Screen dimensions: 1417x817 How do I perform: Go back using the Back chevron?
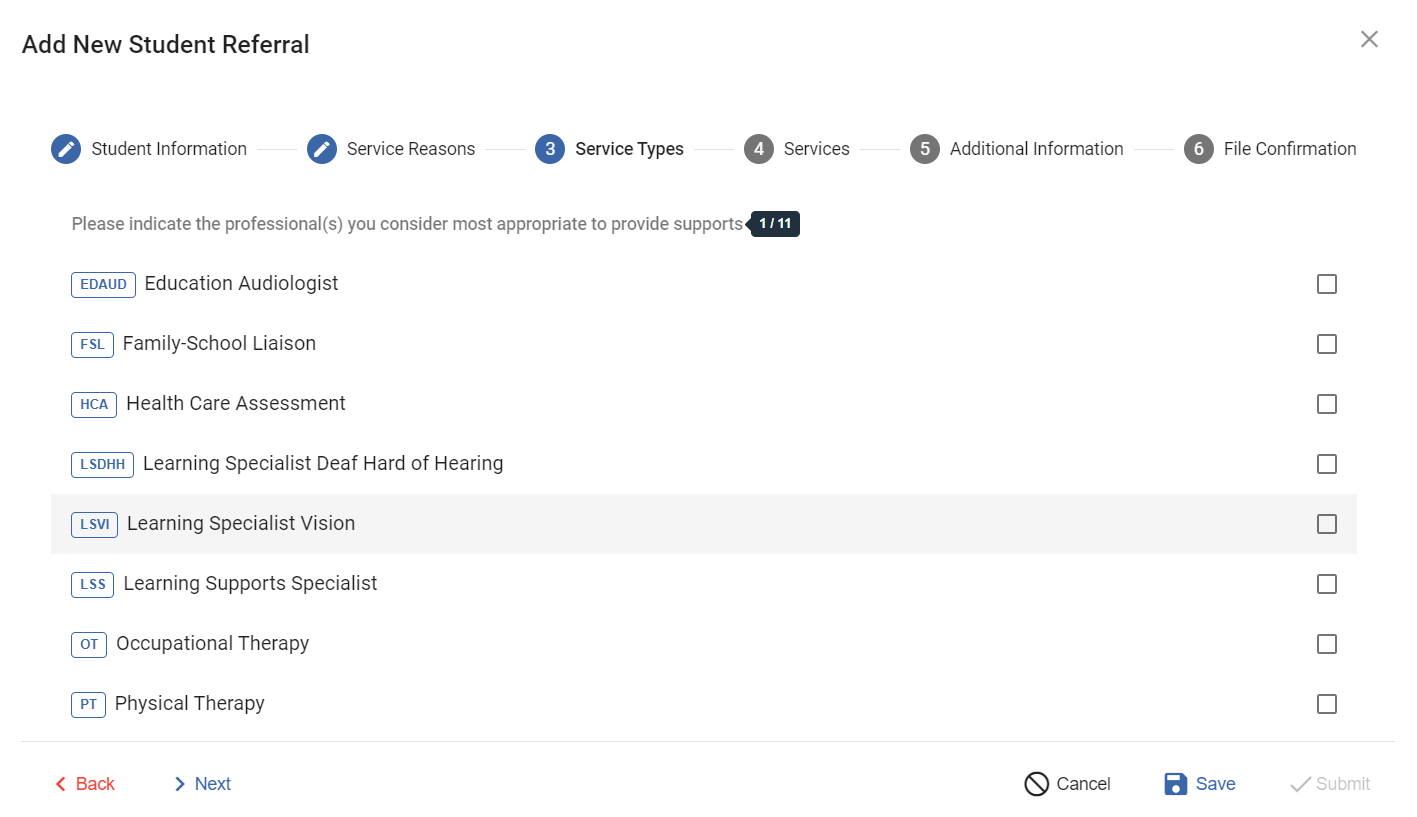coord(62,784)
